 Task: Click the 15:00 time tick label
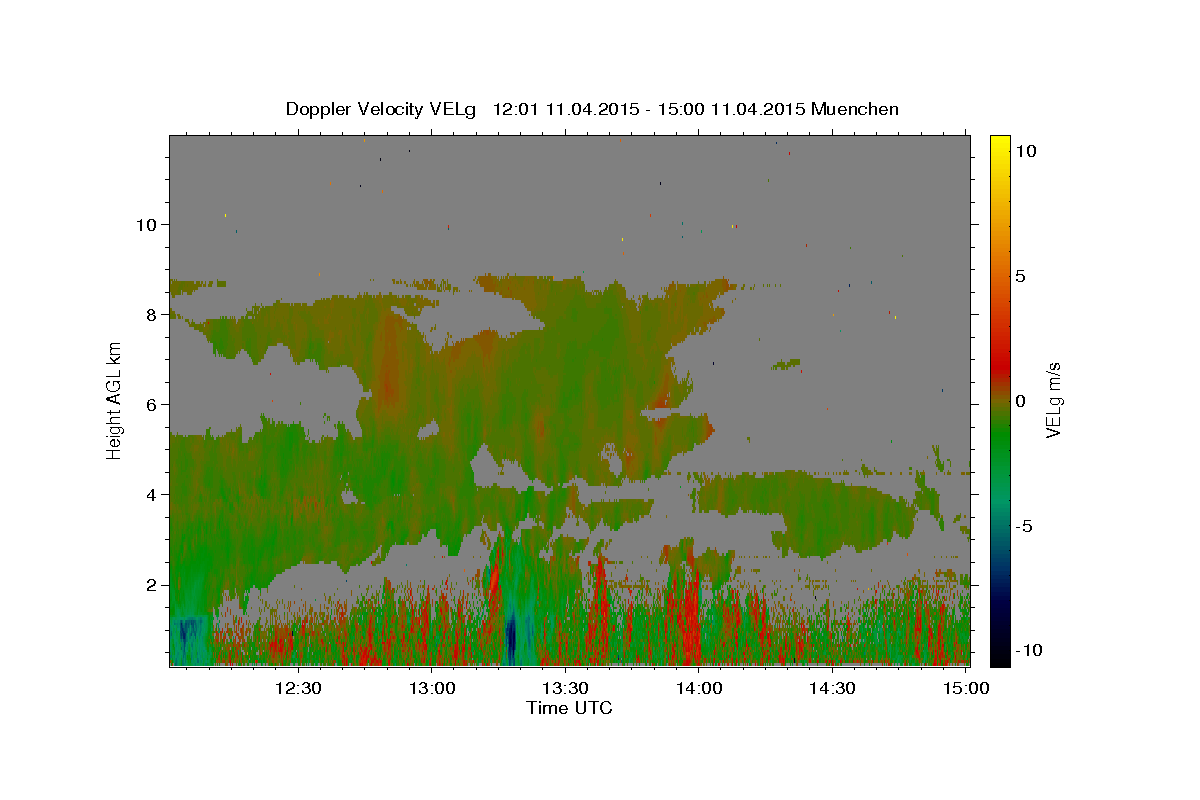965,688
